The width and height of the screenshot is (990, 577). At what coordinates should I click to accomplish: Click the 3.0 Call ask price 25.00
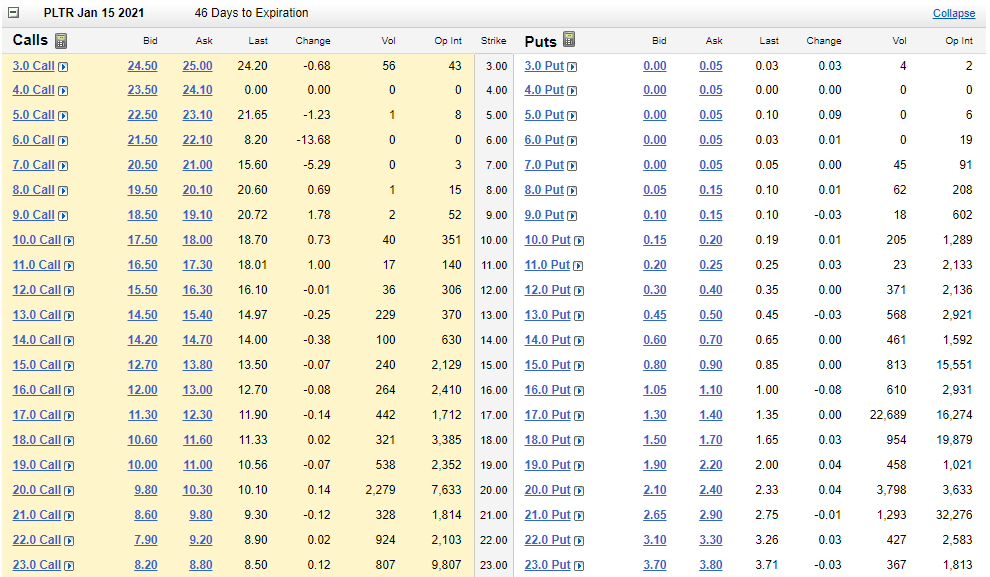198,66
